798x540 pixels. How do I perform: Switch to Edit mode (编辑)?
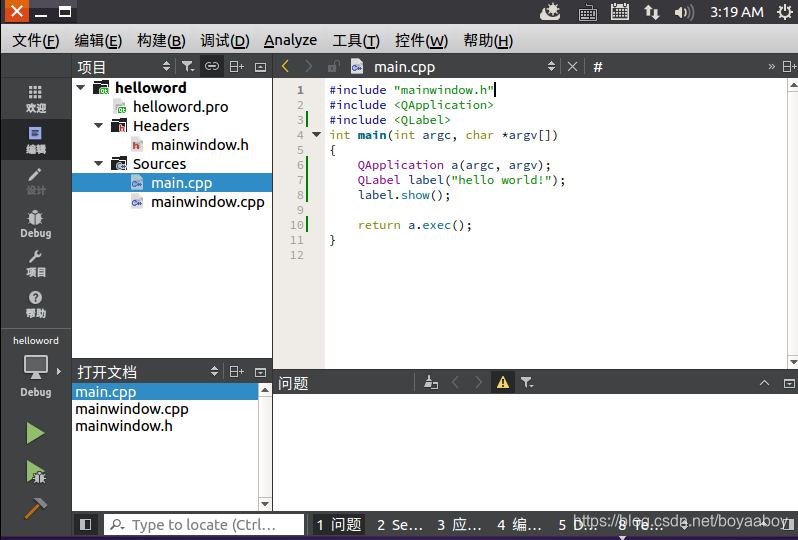tap(36, 140)
